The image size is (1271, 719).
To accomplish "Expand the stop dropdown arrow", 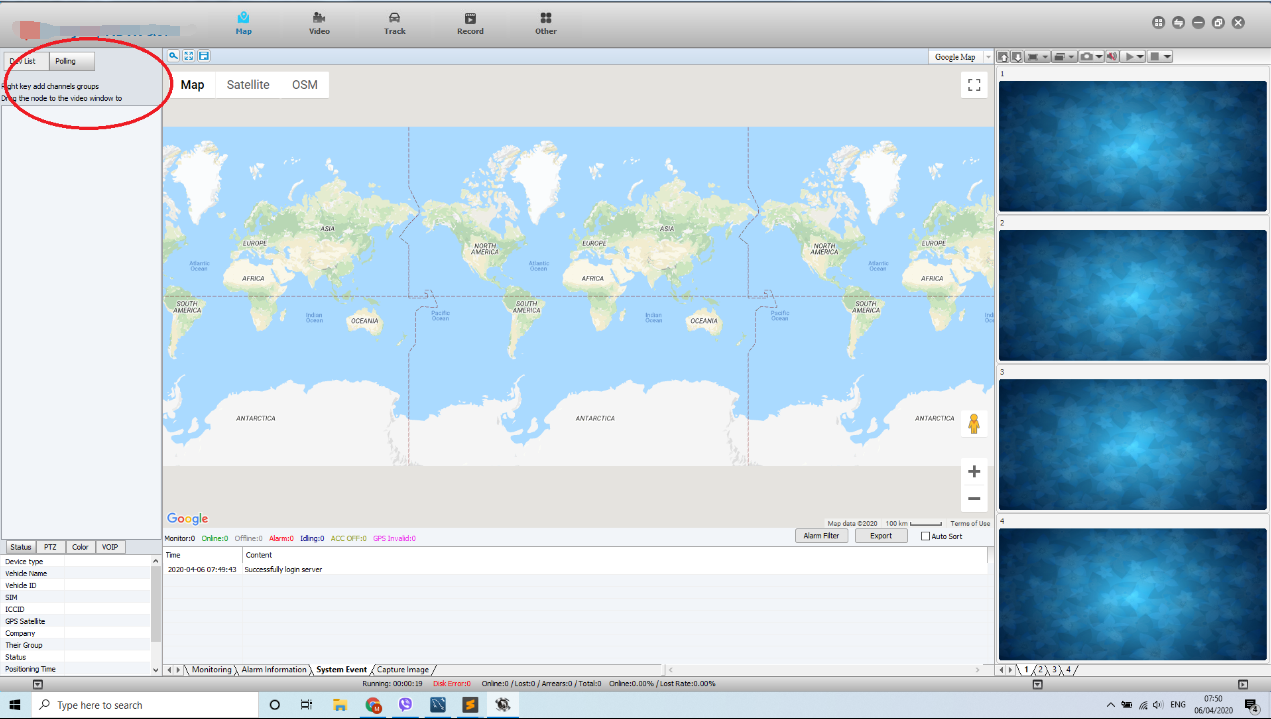I will pos(1167,57).
